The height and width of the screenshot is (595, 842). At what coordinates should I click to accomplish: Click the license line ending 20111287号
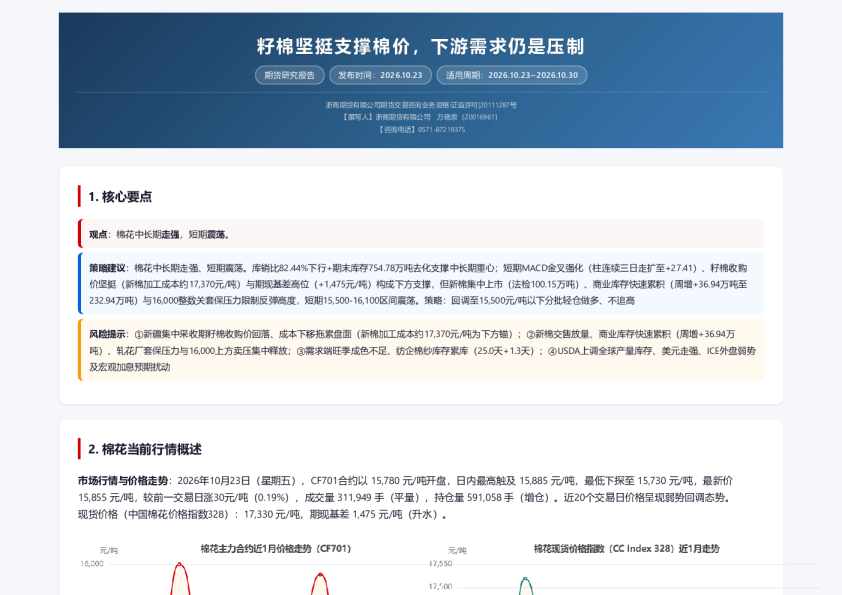tap(421, 105)
